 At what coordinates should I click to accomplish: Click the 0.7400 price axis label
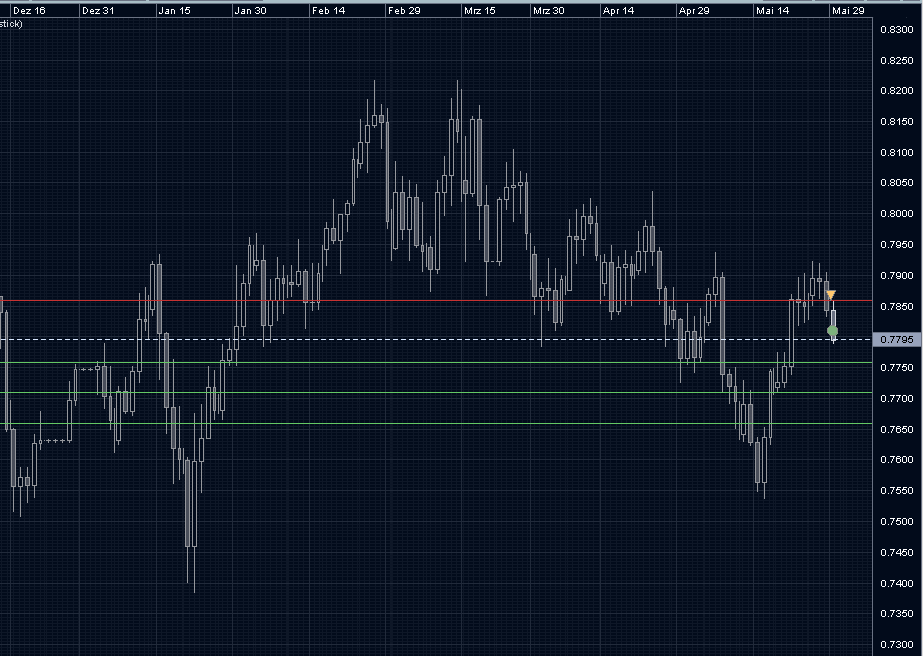[x=897, y=584]
